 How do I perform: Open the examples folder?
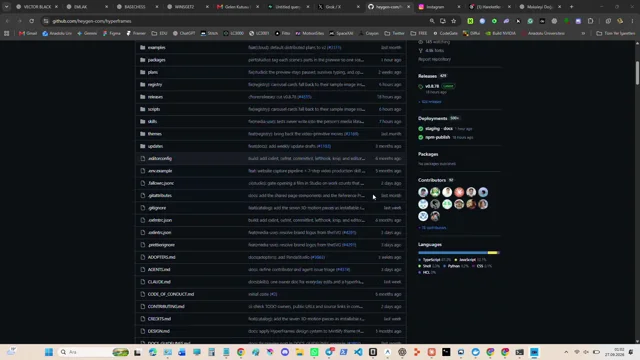point(157,48)
